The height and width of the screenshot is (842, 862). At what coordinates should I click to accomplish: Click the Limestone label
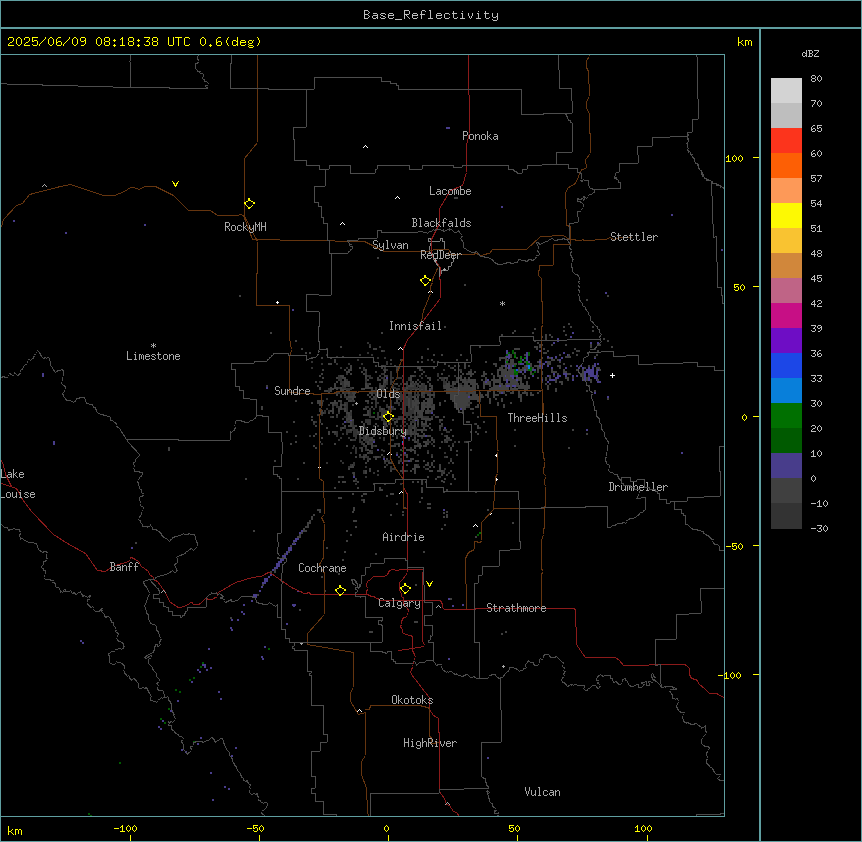point(153,356)
